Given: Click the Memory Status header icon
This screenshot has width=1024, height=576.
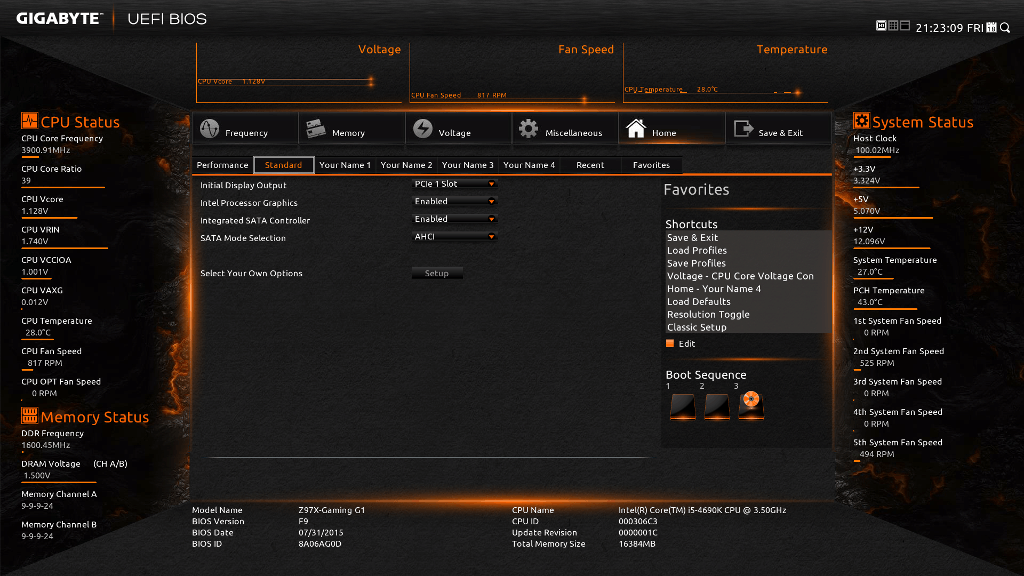Looking at the screenshot, I should (x=29, y=415).
